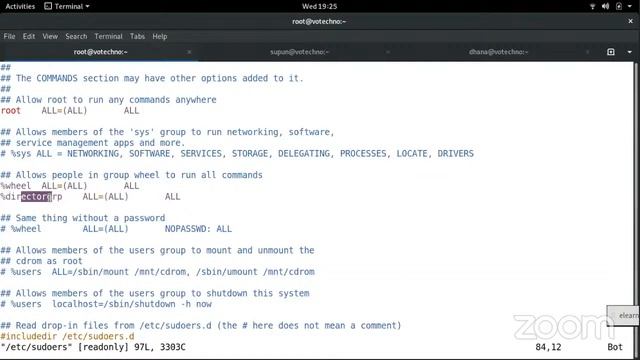The image size is (640, 360).
Task: Click 'DRIVERS' at end of %sys line
Action: (456, 154)
